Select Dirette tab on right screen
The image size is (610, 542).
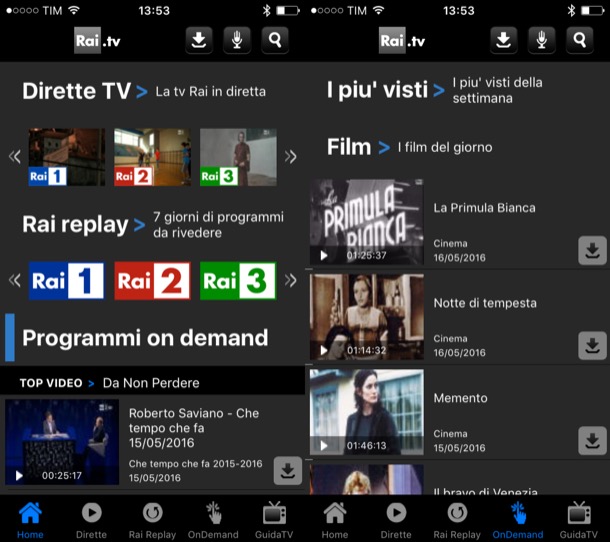[x=396, y=520]
